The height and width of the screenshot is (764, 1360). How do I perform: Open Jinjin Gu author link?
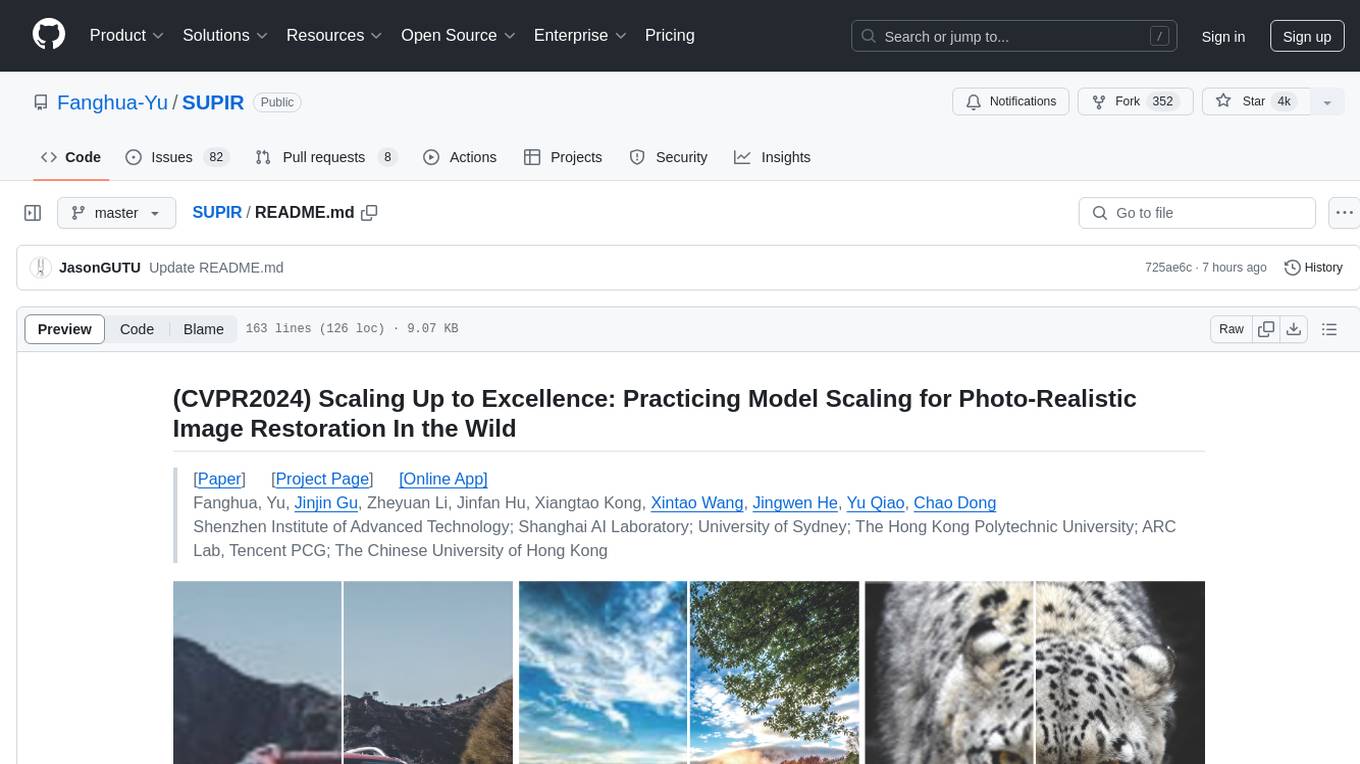[326, 503]
